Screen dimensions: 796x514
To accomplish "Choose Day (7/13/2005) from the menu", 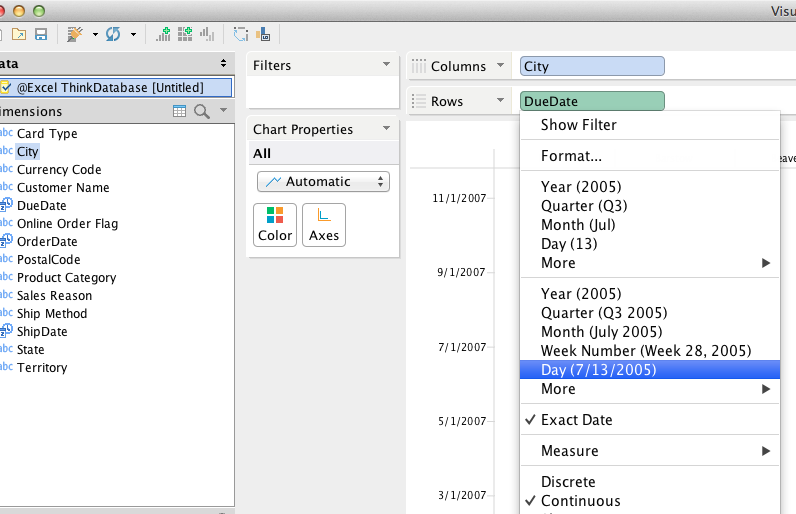I will (x=598, y=370).
